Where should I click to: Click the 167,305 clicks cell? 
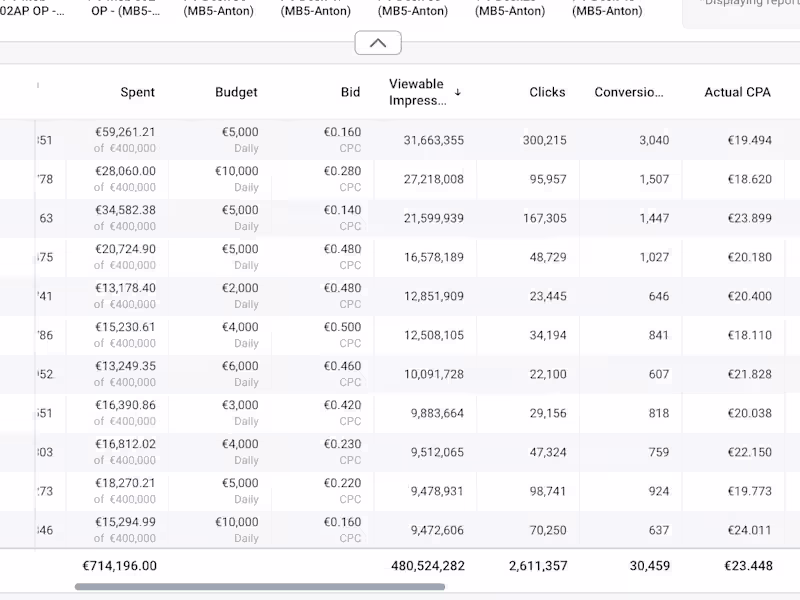pyautogui.click(x=544, y=218)
